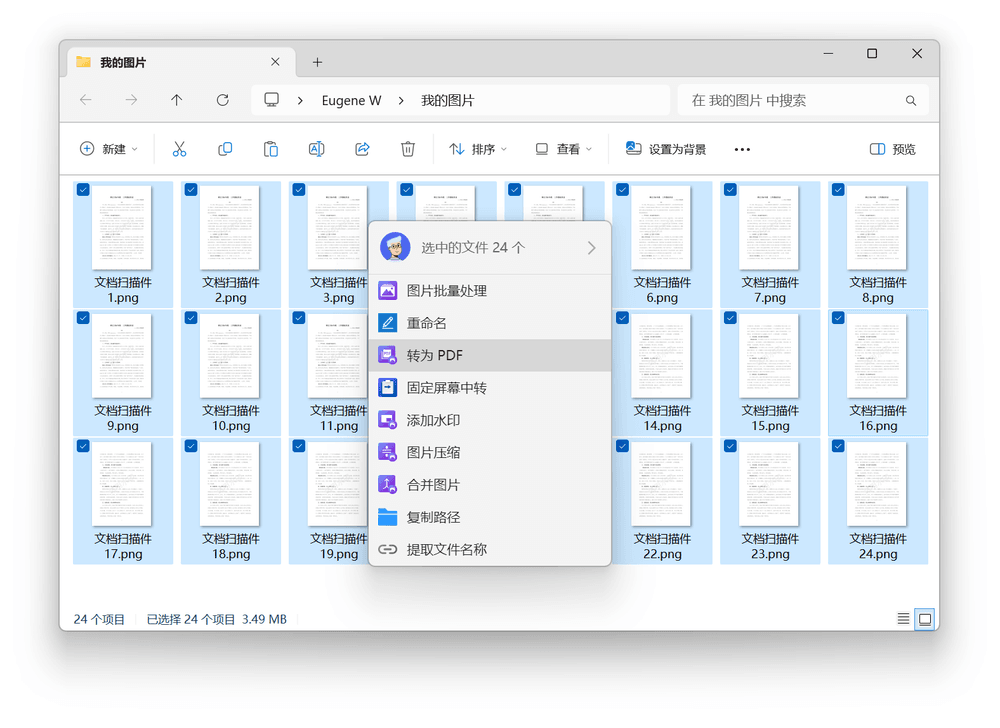Screen dimensions: 1000x728
Task: Toggle the 预览 preview pane
Action: pos(893,149)
